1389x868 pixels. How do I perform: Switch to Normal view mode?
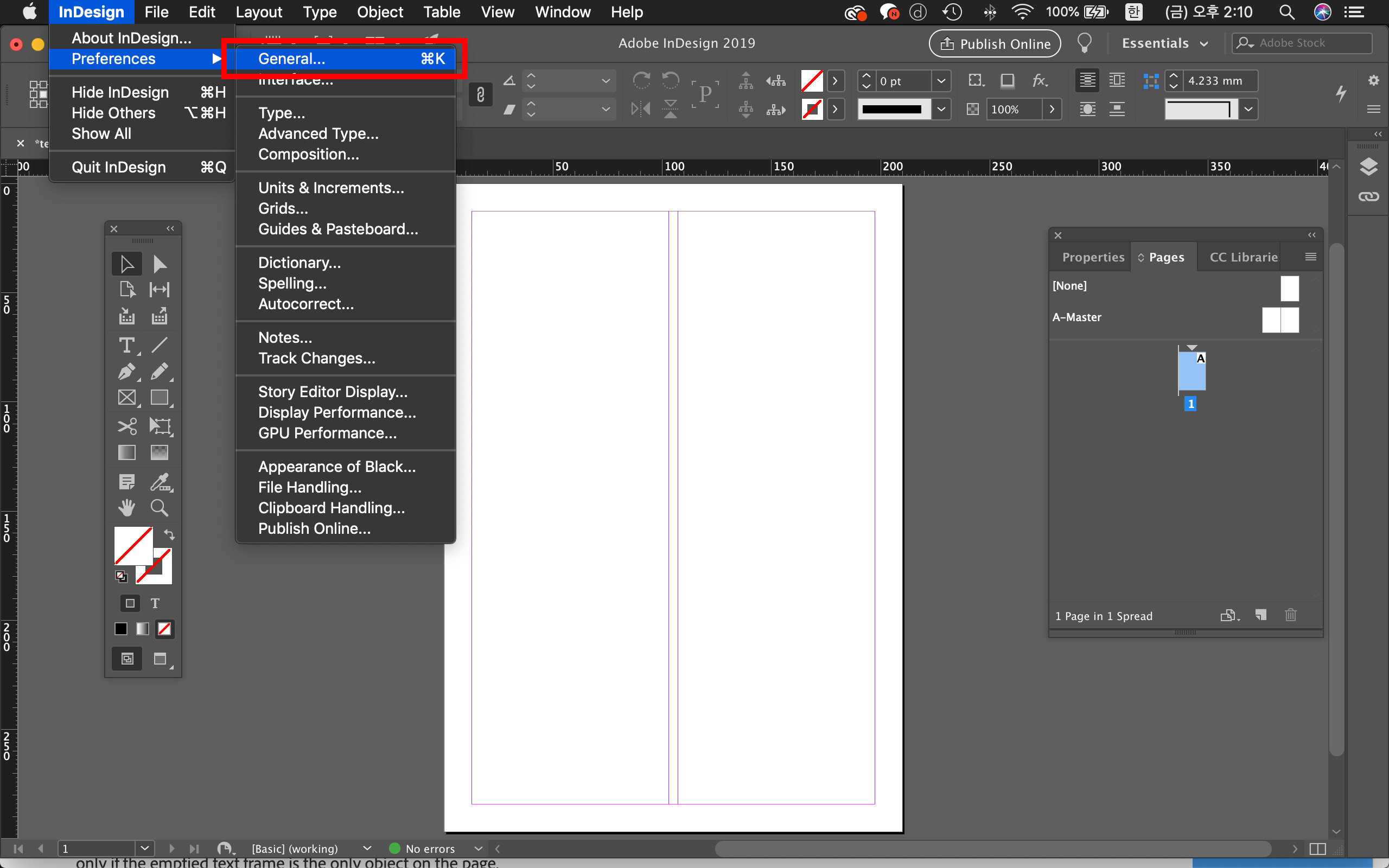coord(128,659)
